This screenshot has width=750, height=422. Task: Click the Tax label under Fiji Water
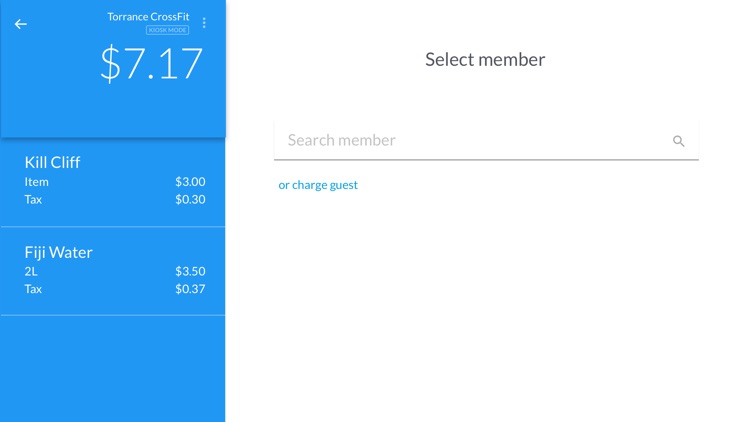point(34,289)
